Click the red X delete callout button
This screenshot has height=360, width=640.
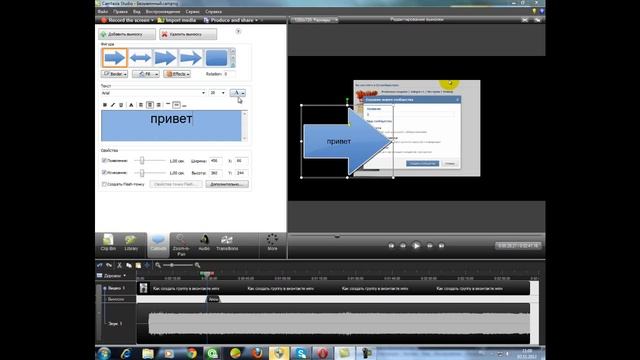tap(188, 34)
